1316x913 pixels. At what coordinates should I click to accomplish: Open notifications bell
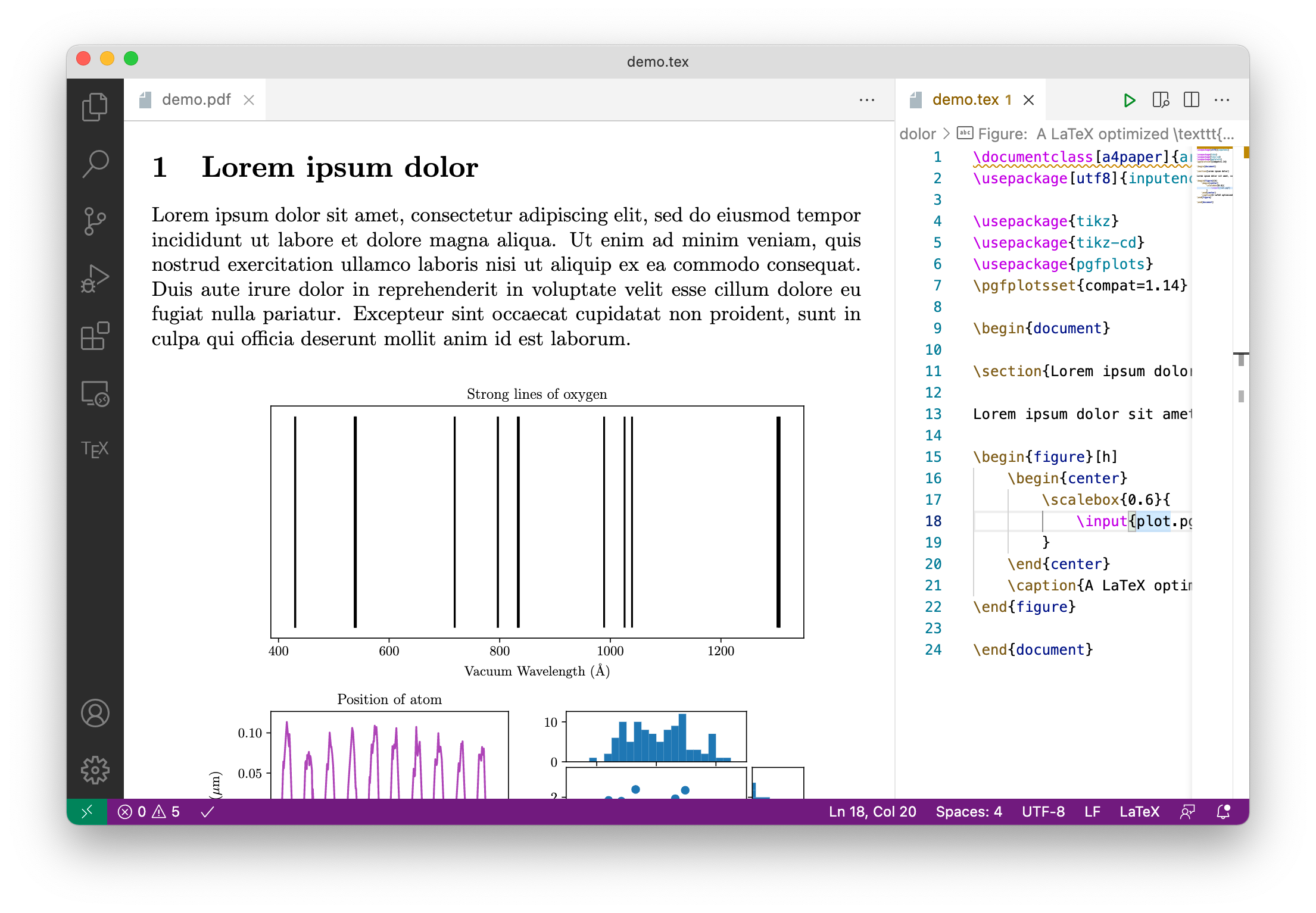pyautogui.click(x=1223, y=812)
